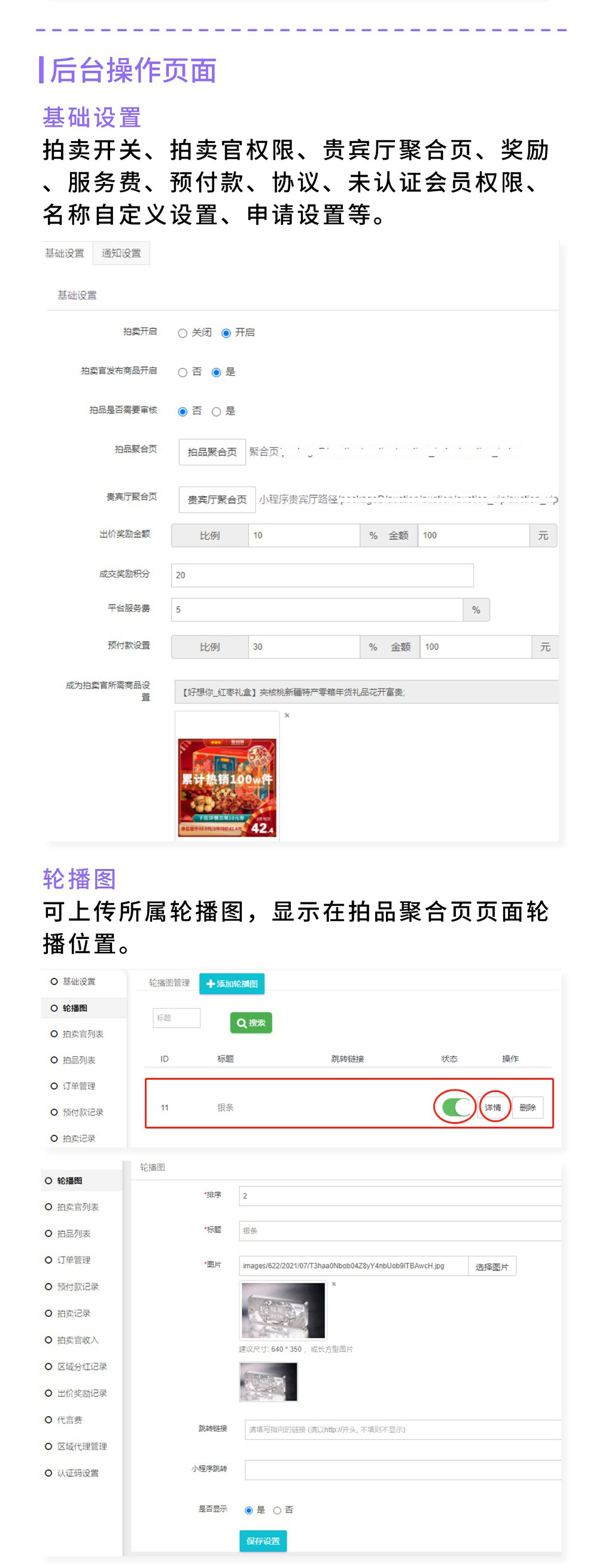Edit 预付款设置 ratio field showing 30
The width and height of the screenshot is (599, 1568).
point(303,647)
